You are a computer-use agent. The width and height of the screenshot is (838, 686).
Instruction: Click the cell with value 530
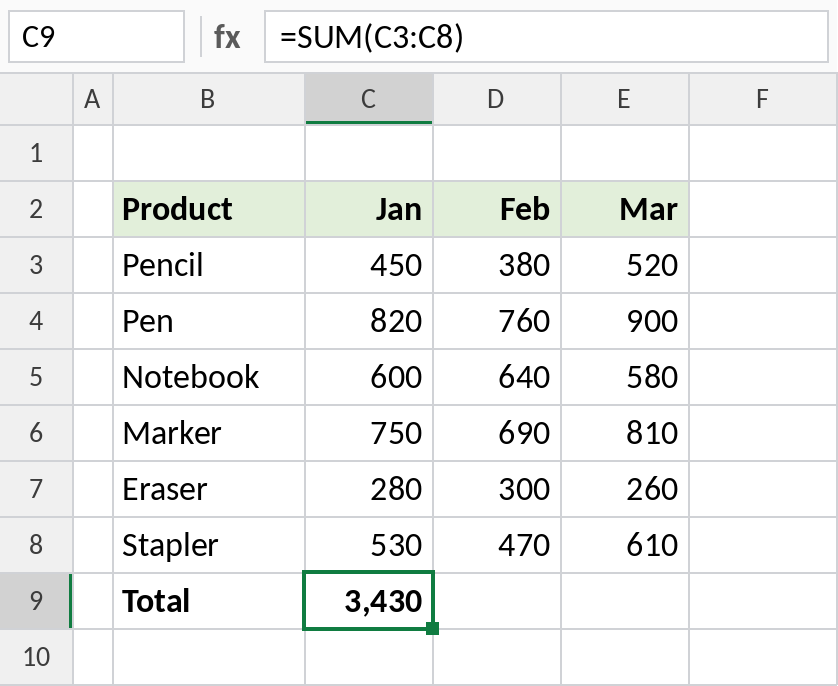click(x=369, y=545)
